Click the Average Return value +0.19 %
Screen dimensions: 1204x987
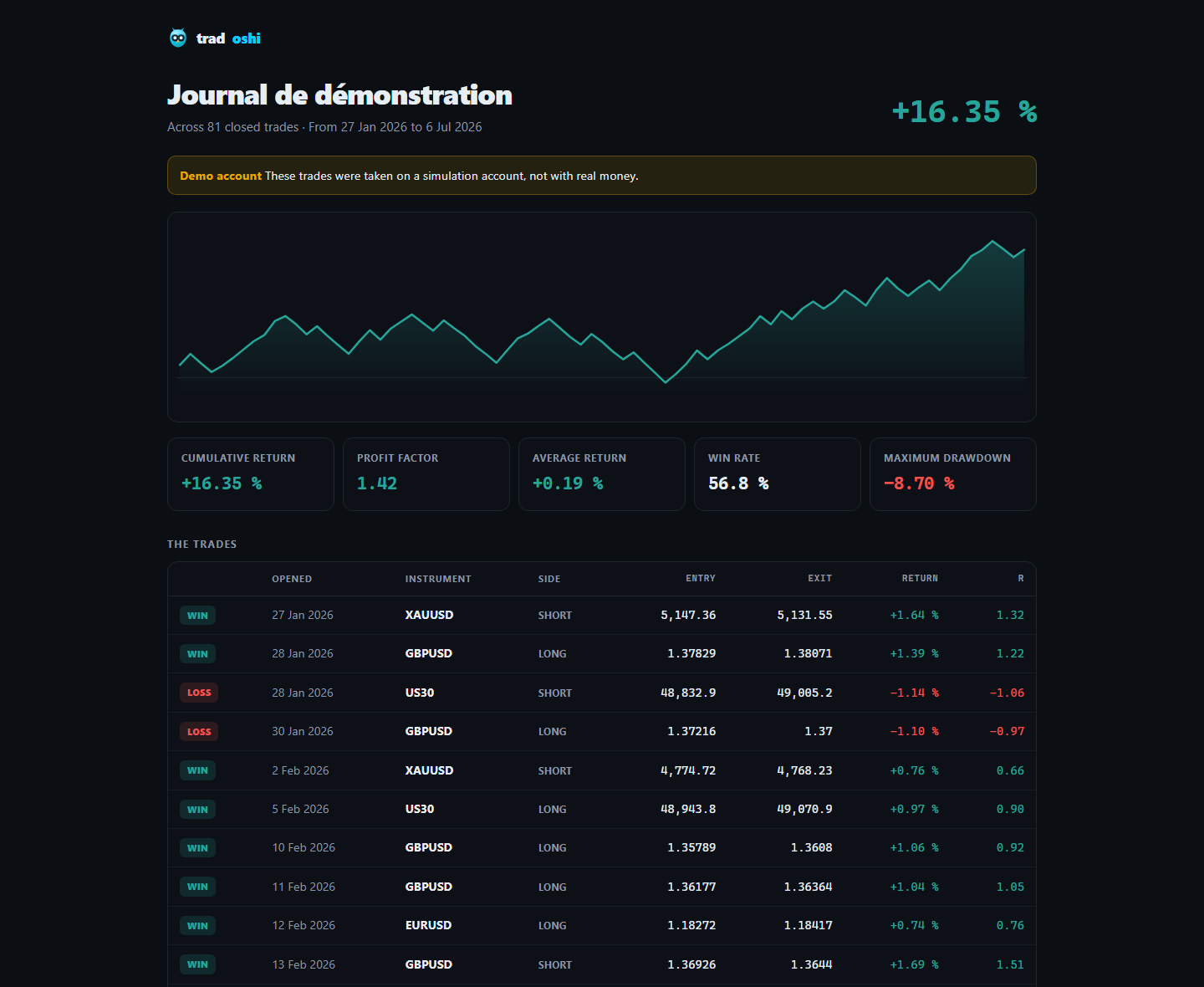point(568,483)
